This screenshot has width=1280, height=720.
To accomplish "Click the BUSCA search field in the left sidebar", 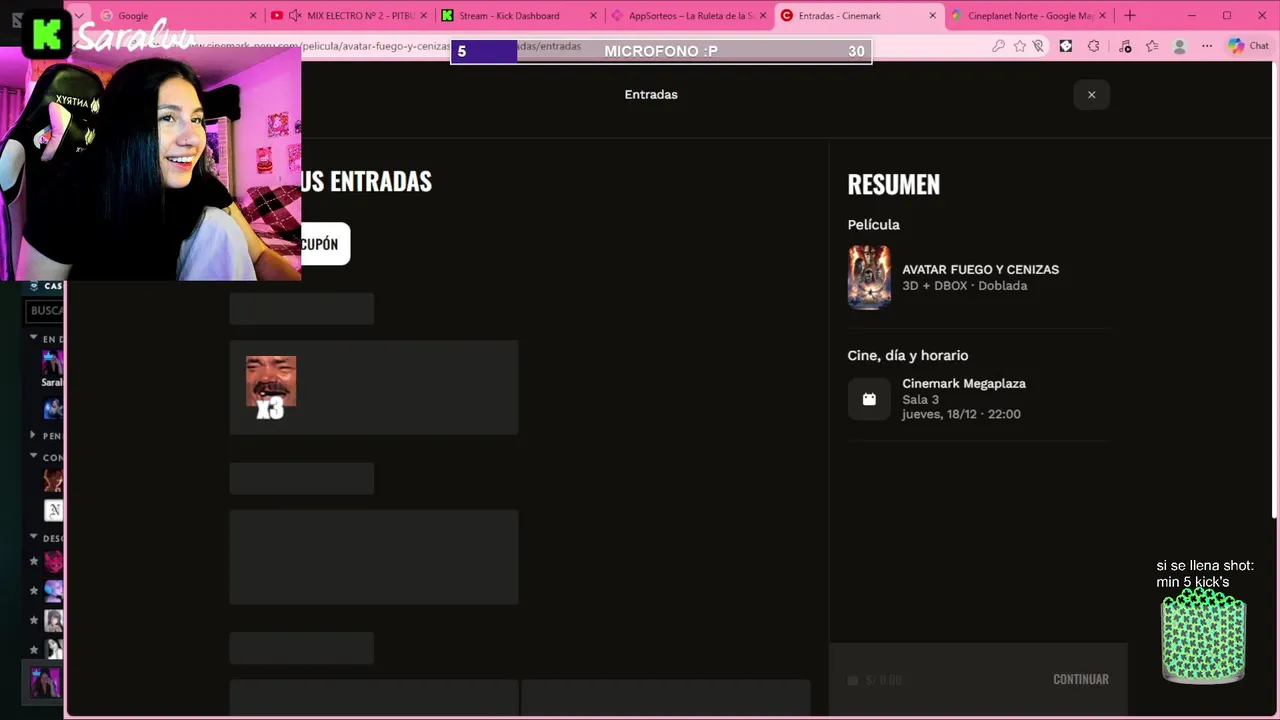I will coord(44,311).
